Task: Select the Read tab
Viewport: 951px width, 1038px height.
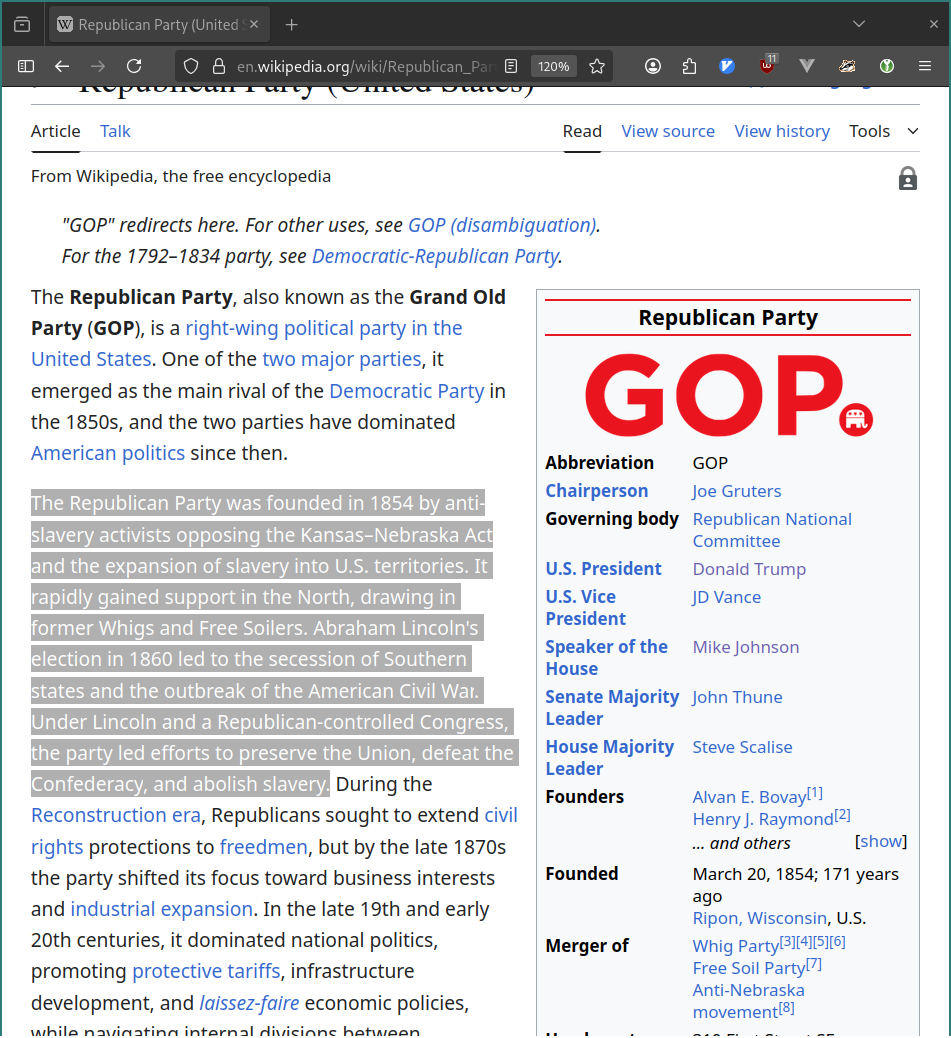Action: pyautogui.click(x=582, y=131)
